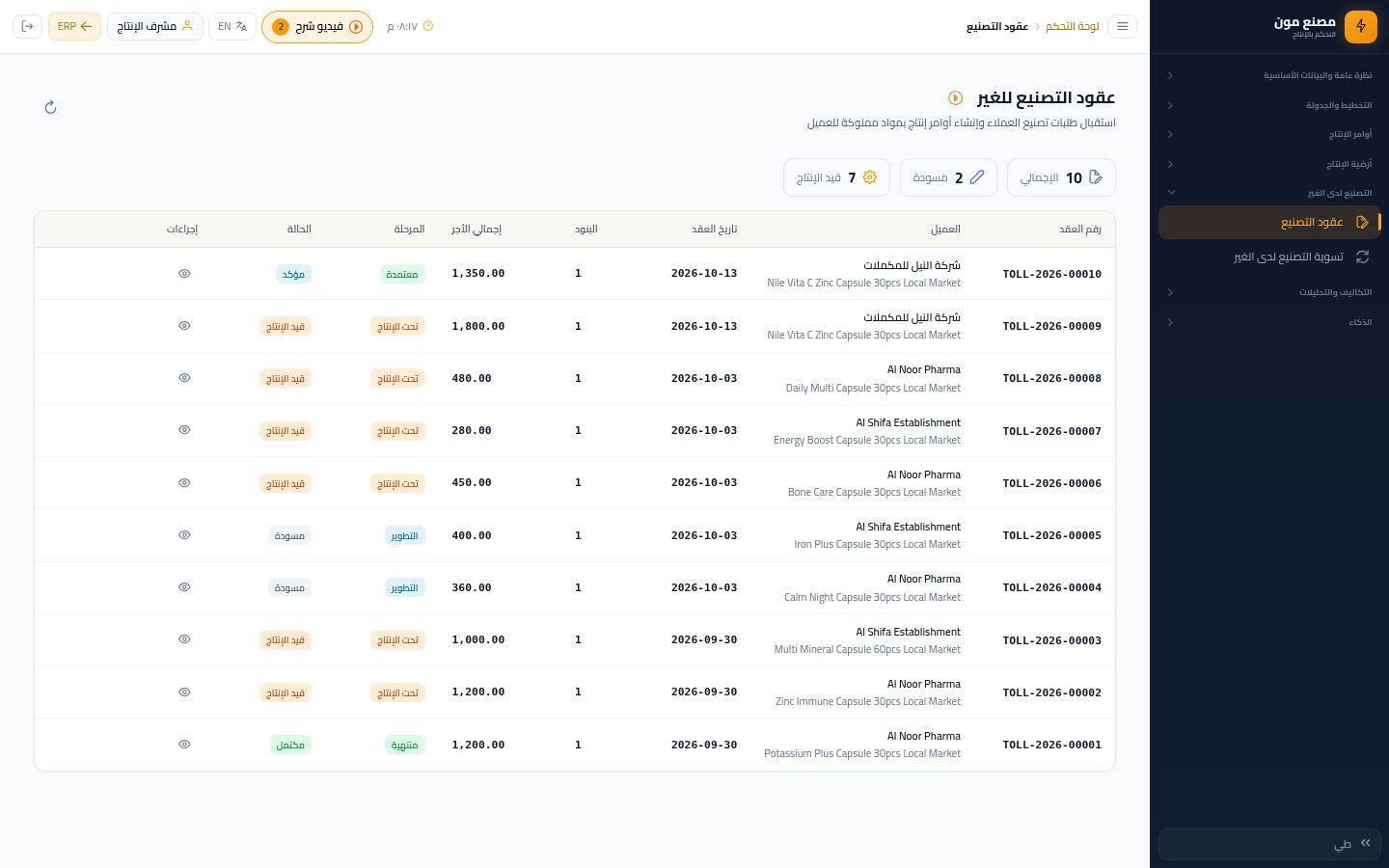Filter by مسودة summary card
This screenshot has height=868, width=1389.
(x=948, y=177)
